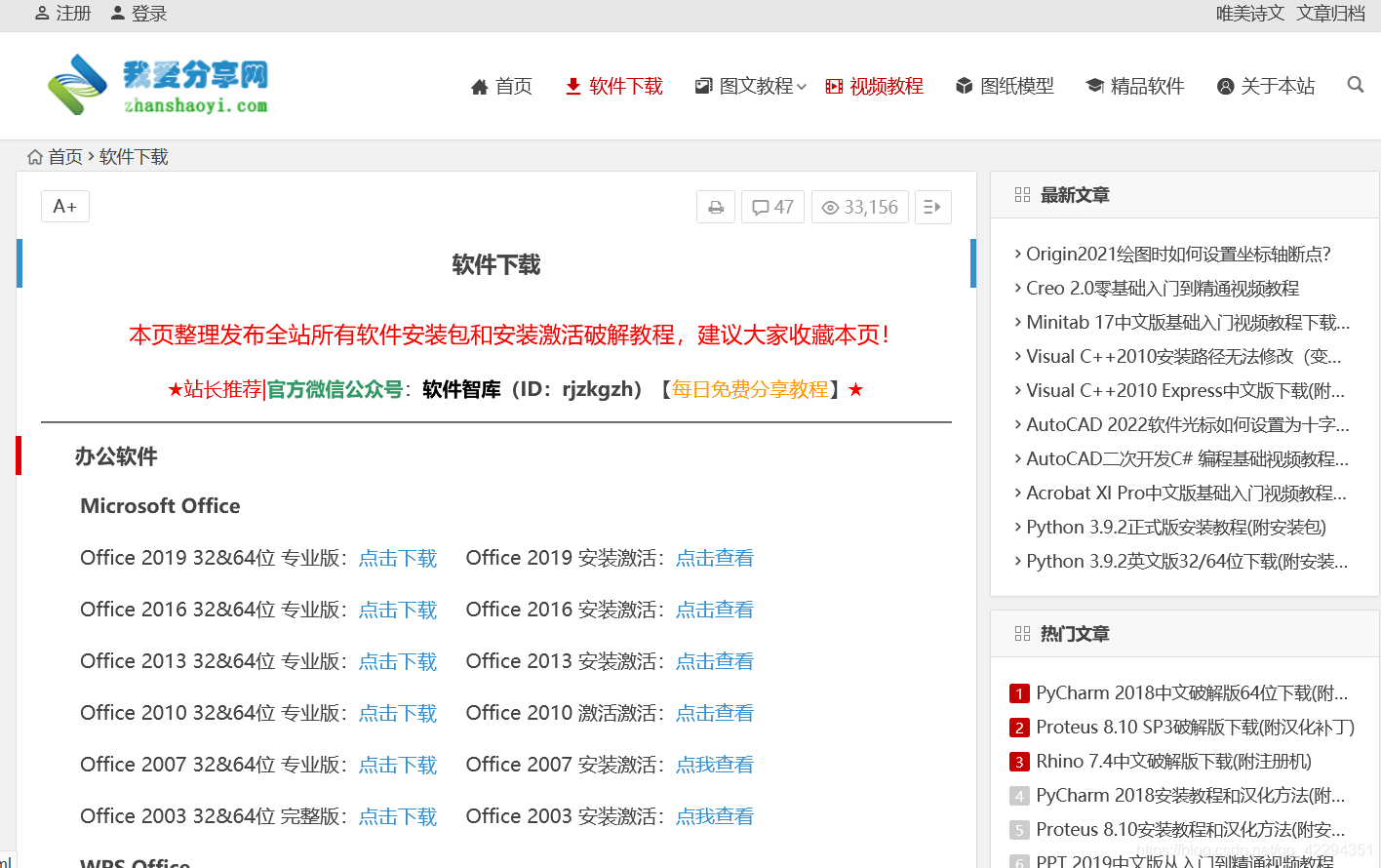This screenshot has width=1381, height=868.
Task: Click the printer icon button
Action: pos(716,207)
